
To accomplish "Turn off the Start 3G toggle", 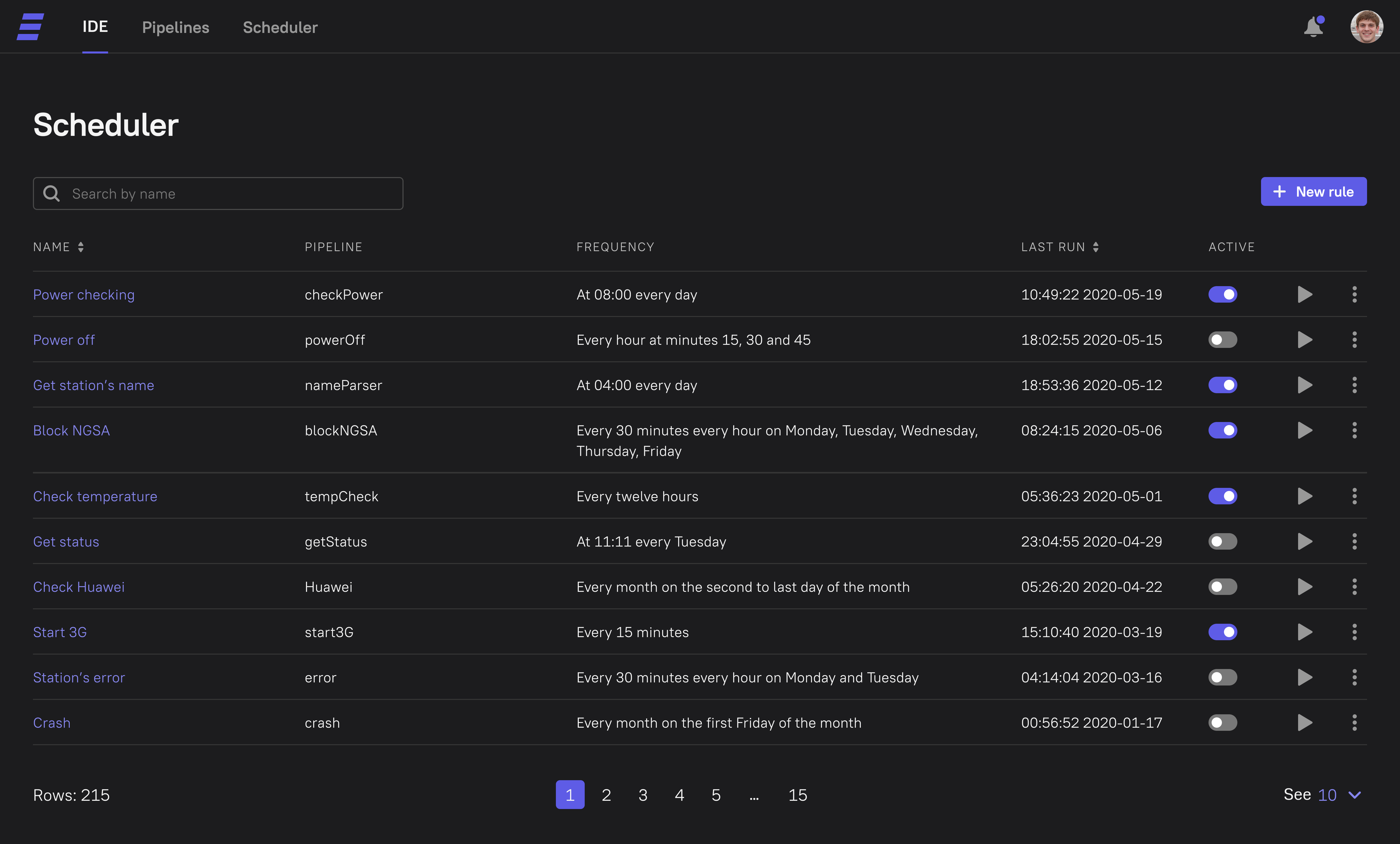I will click(x=1223, y=632).
